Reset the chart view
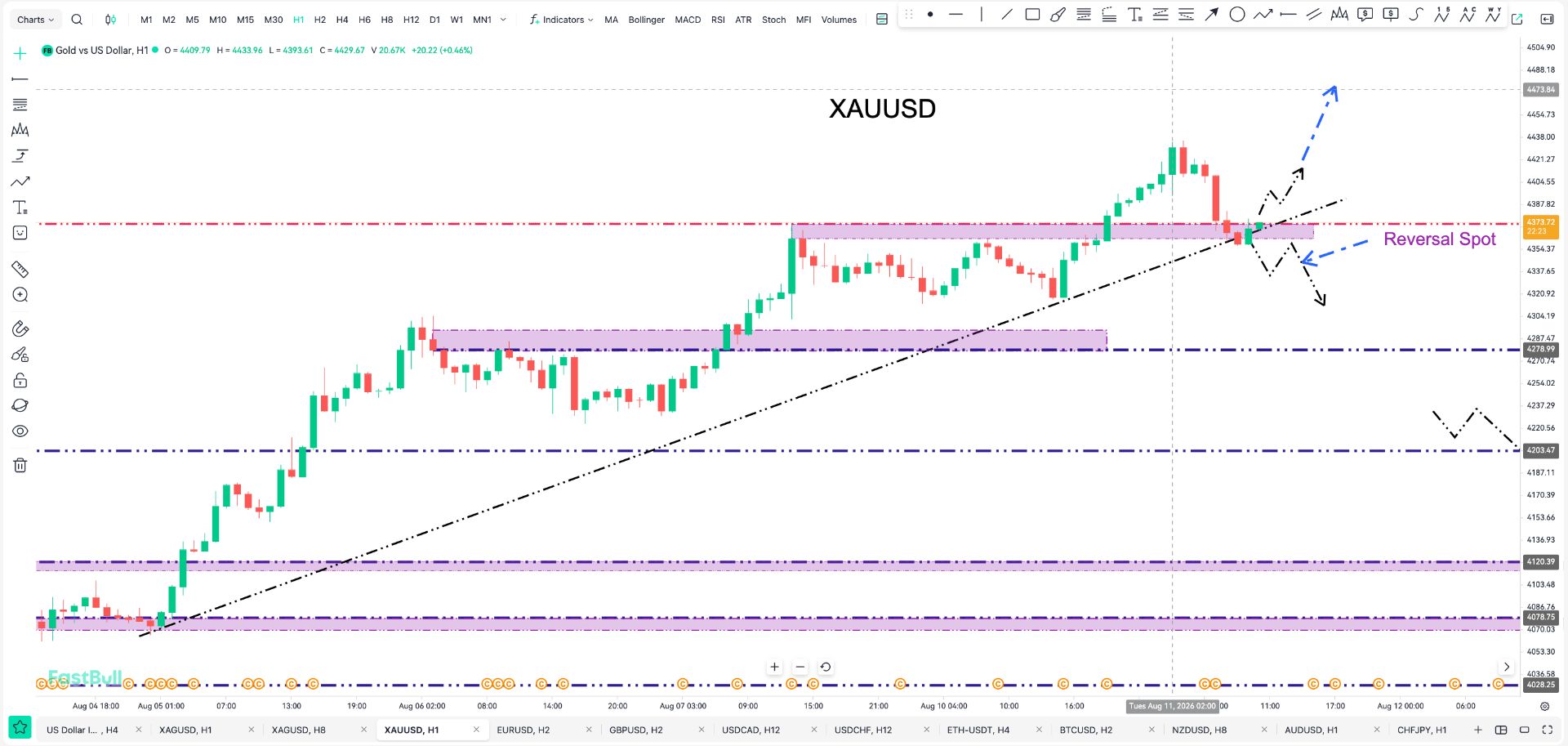This screenshot has width=1568, height=746. 826,667
